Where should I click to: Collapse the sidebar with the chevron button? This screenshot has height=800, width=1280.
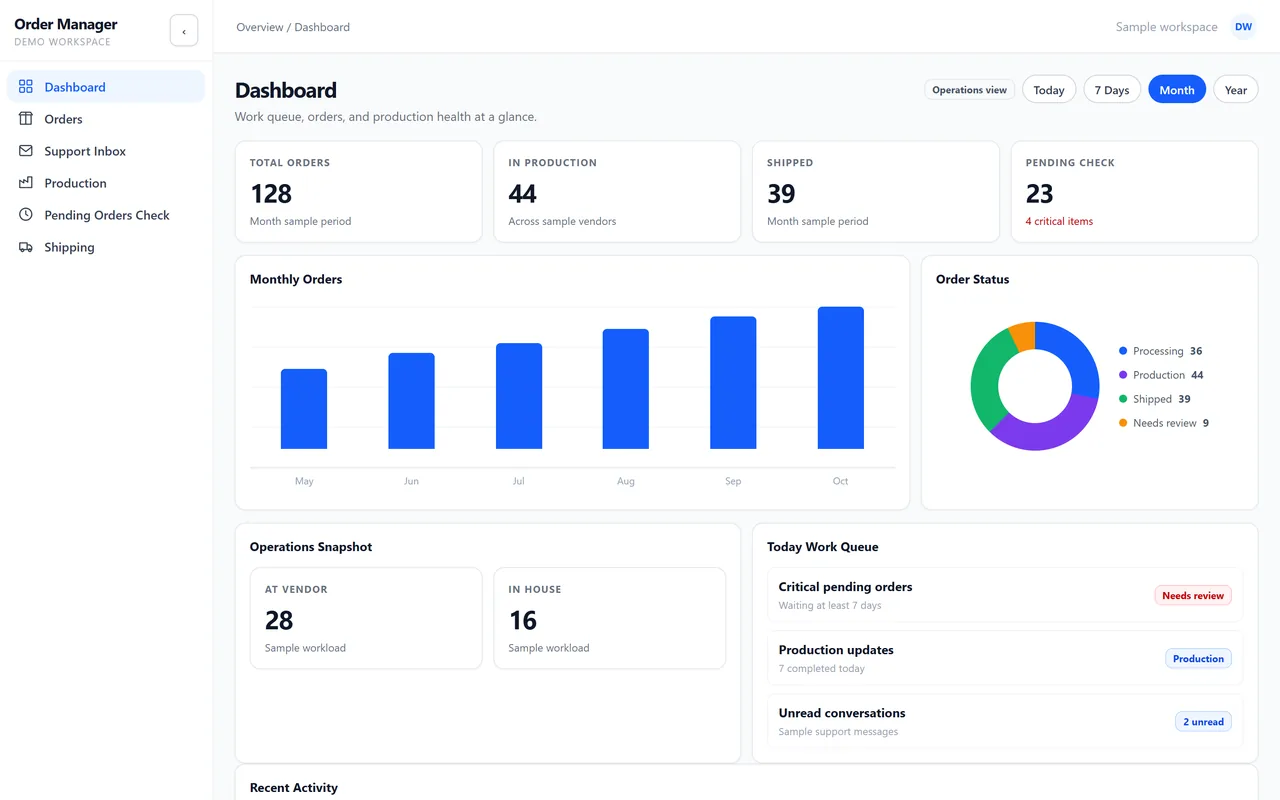[x=184, y=31]
